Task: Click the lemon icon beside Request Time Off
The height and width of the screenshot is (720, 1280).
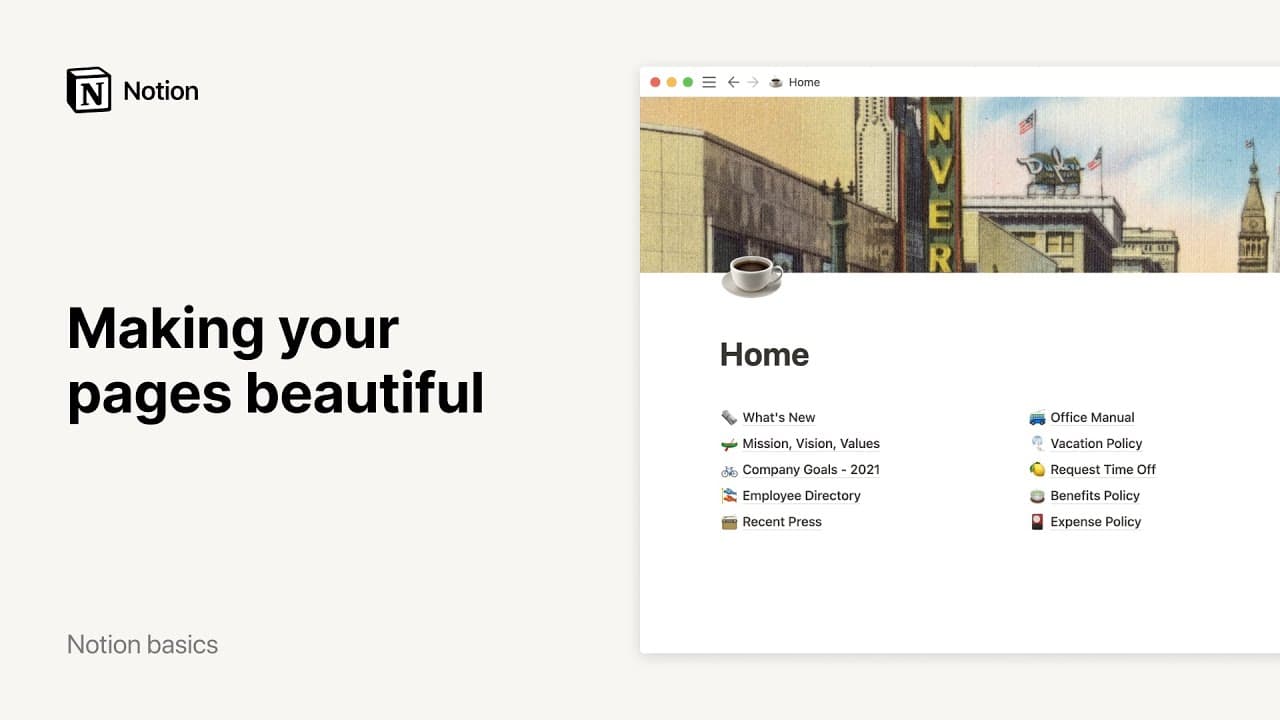Action: [1037, 470]
